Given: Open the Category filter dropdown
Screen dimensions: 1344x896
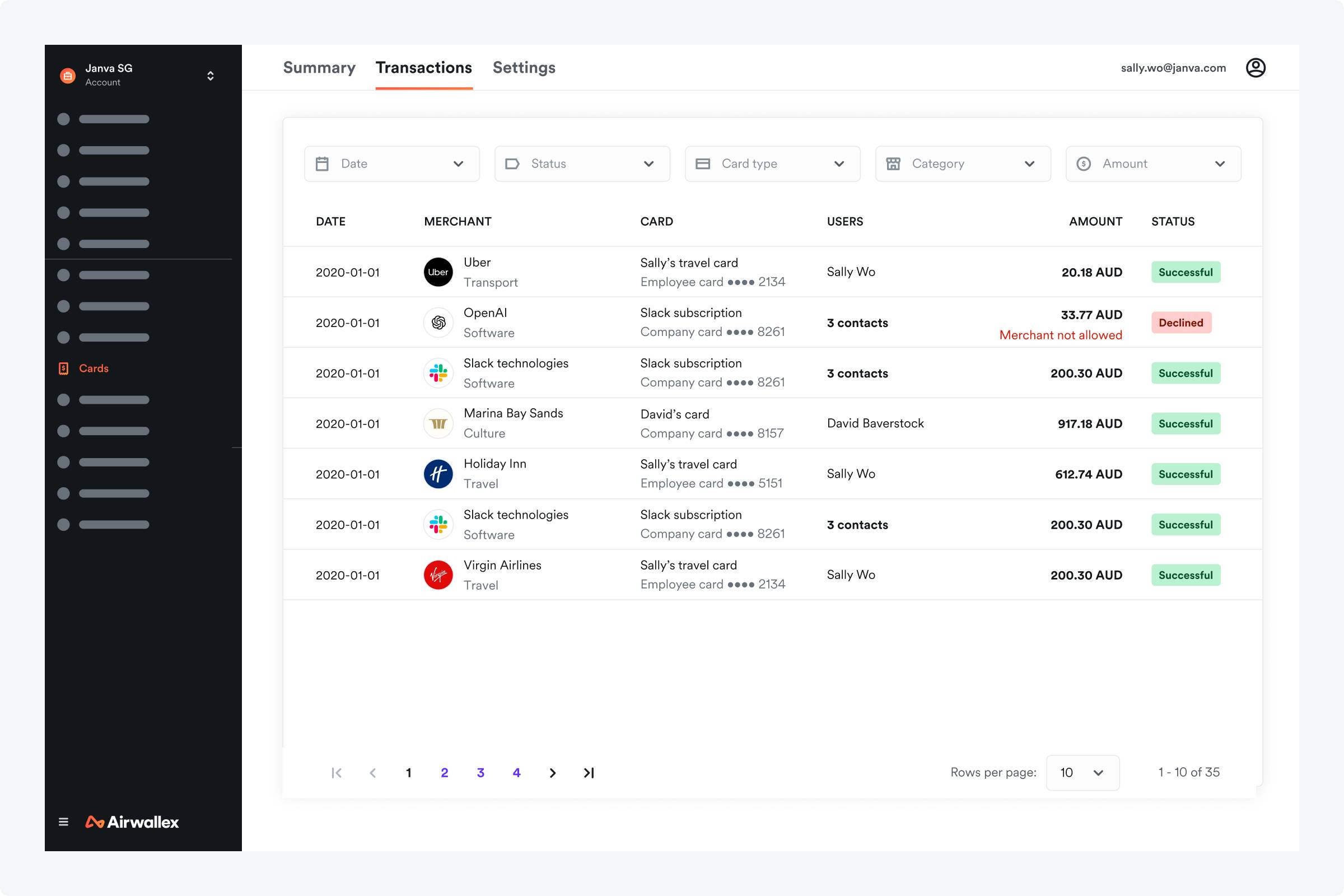Looking at the screenshot, I should (x=962, y=164).
